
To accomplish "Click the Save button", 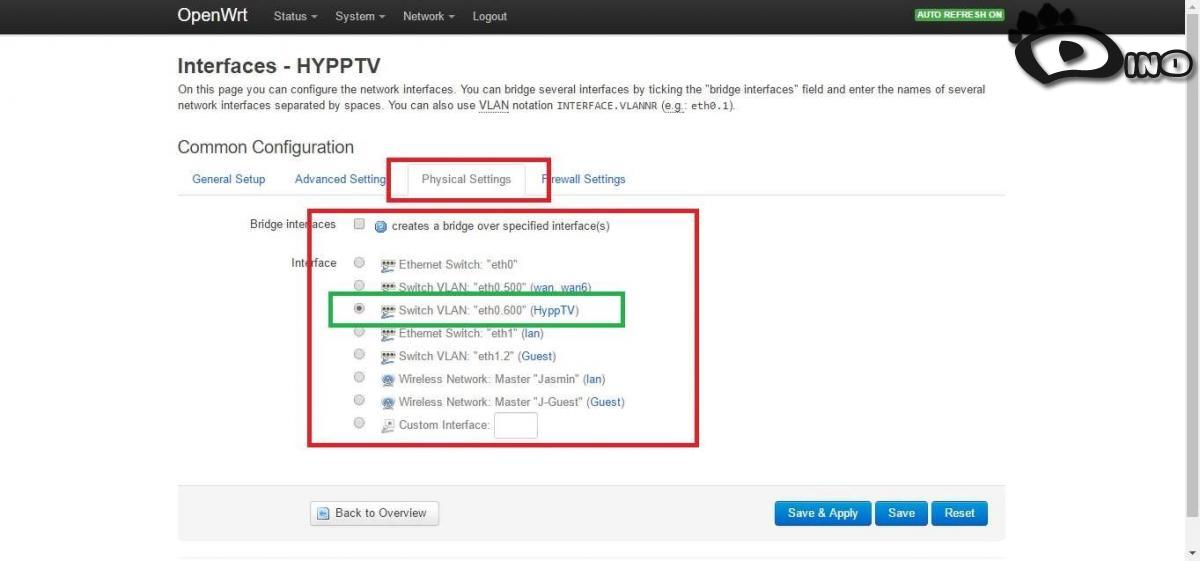I will point(901,513).
